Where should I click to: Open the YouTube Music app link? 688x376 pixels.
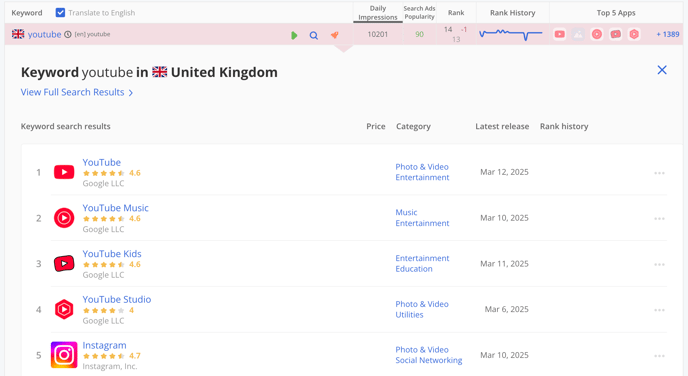click(115, 208)
